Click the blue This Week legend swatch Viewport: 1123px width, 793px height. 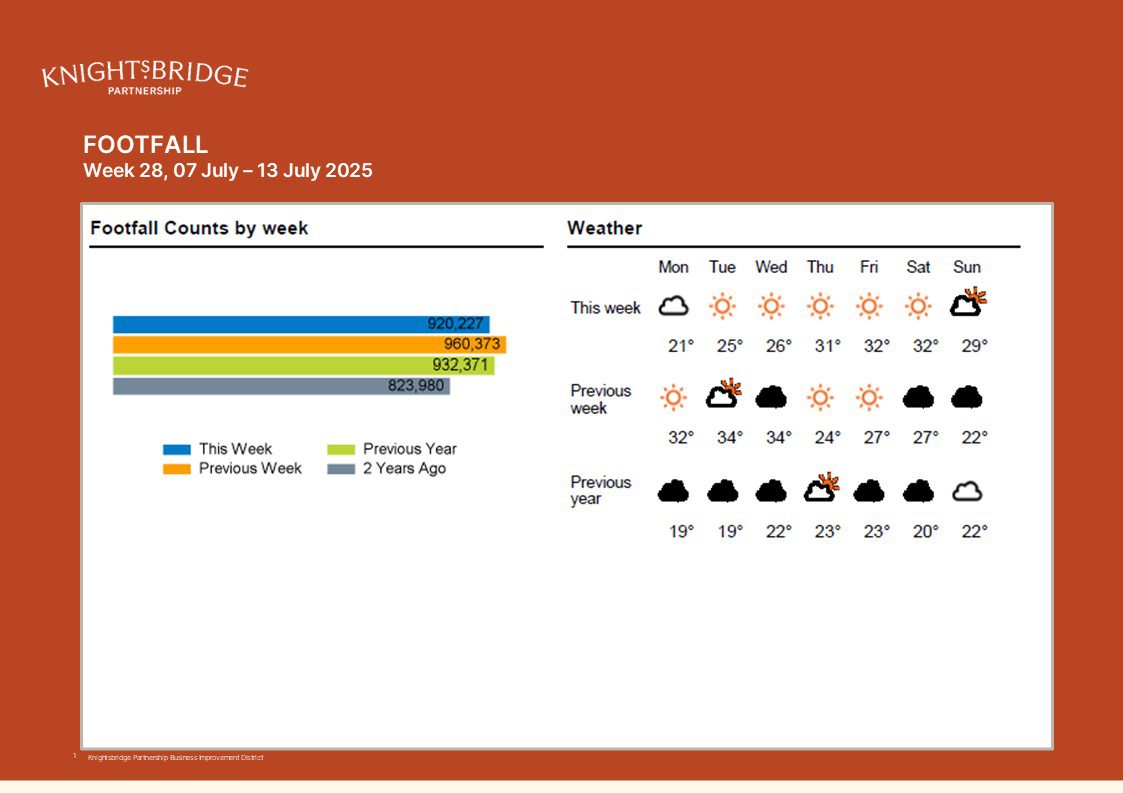[177, 450]
